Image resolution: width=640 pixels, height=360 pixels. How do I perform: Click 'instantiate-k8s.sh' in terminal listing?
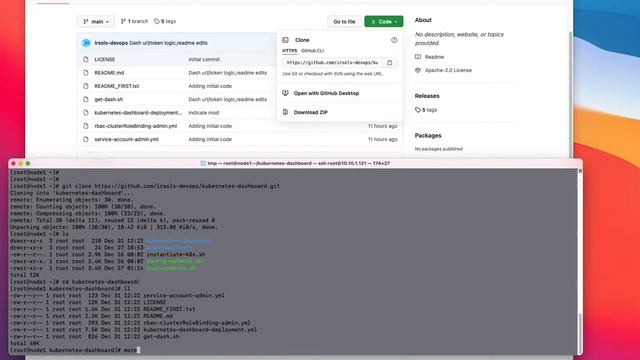click(176, 254)
